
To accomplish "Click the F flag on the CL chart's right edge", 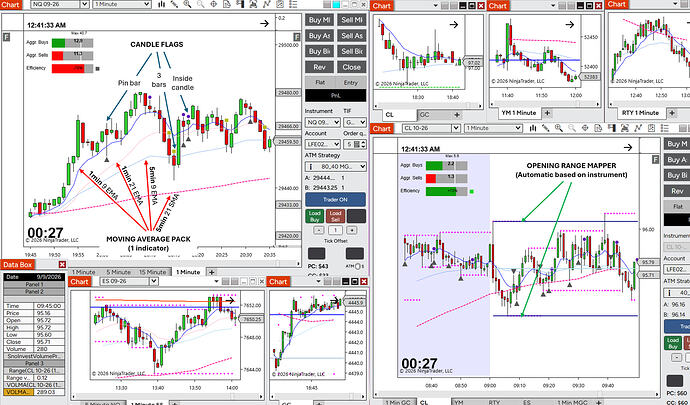I will click(x=655, y=159).
